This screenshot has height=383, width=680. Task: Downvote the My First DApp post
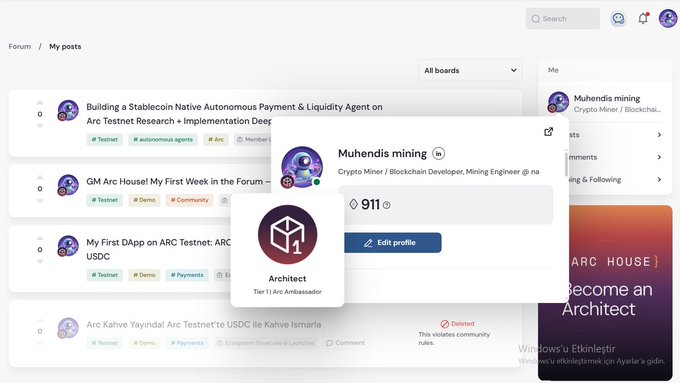click(40, 262)
